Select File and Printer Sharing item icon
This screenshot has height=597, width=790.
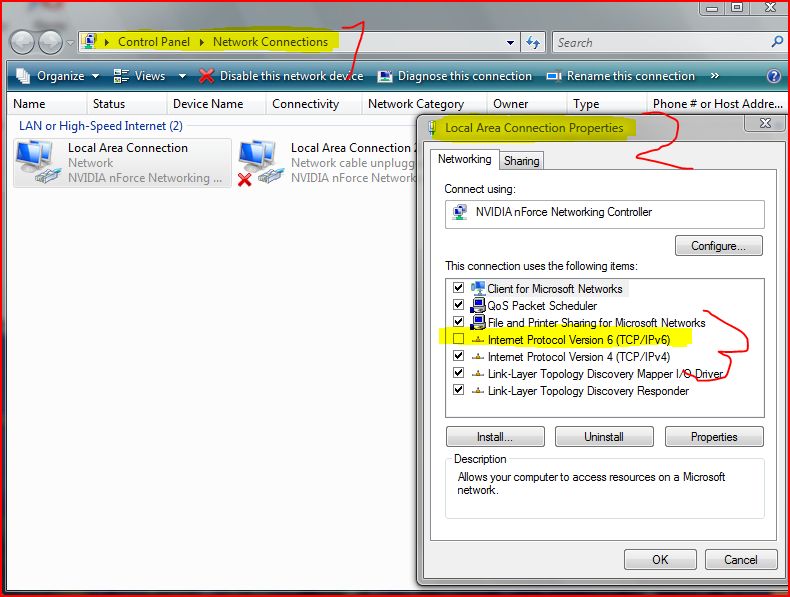pyautogui.click(x=478, y=322)
